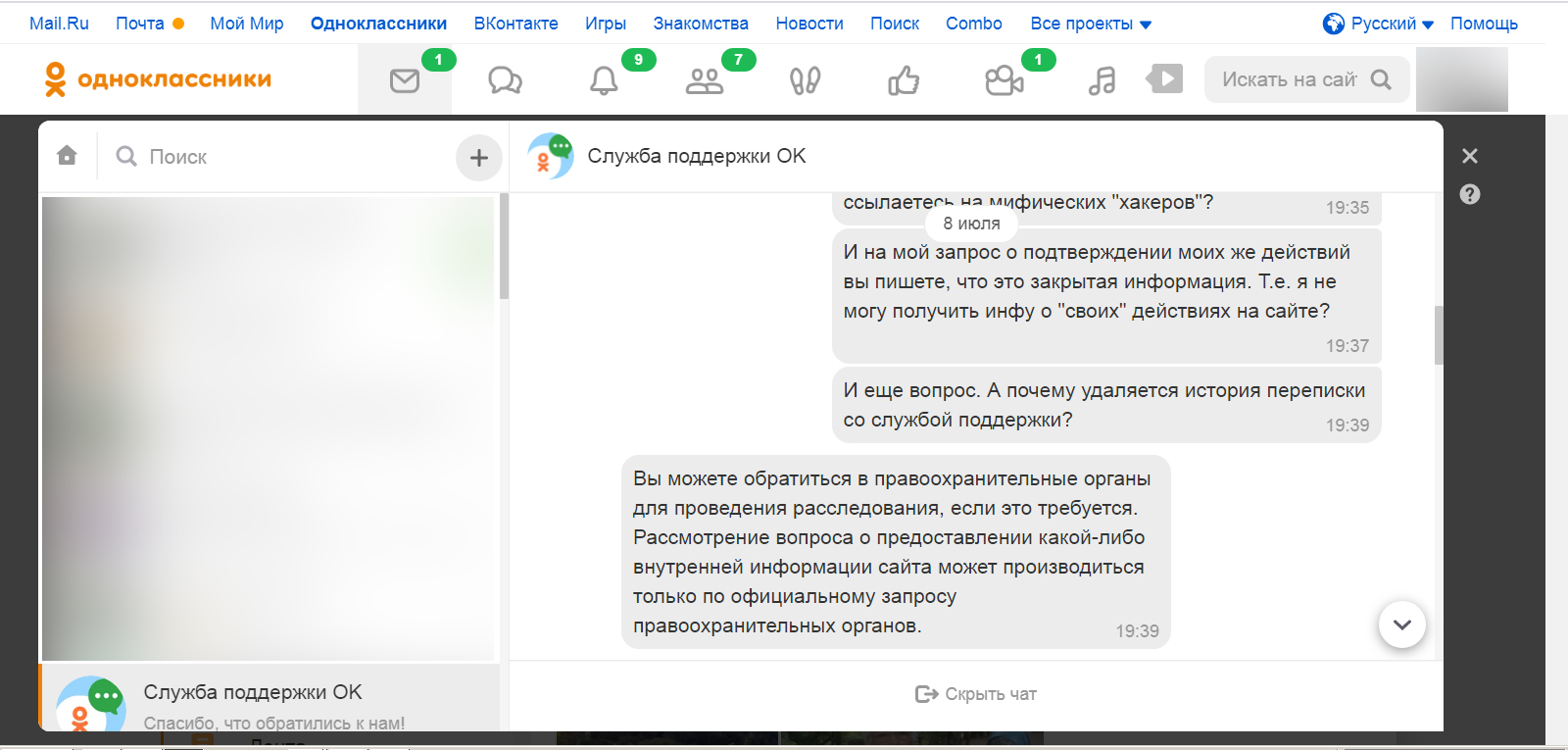Select the Служба поддержки ОК conversation in list
1568x750 pixels.
tap(269, 698)
